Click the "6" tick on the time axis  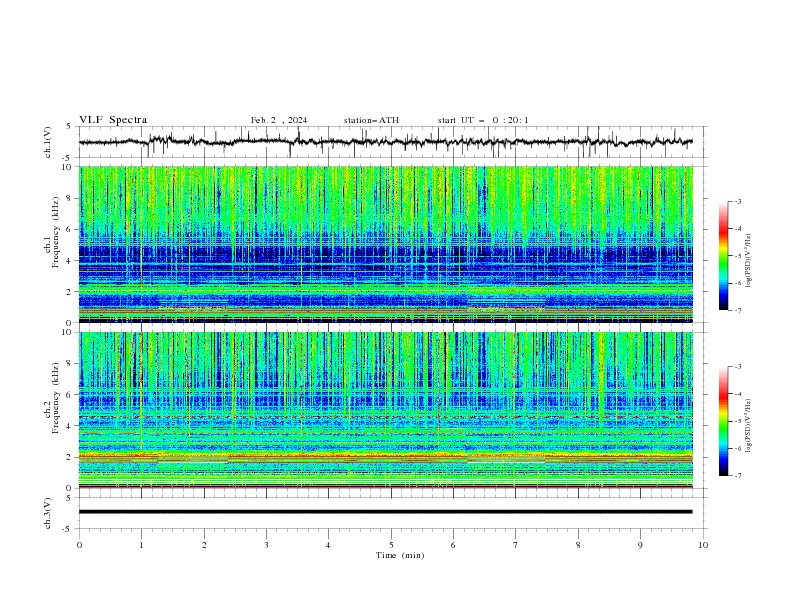(453, 545)
